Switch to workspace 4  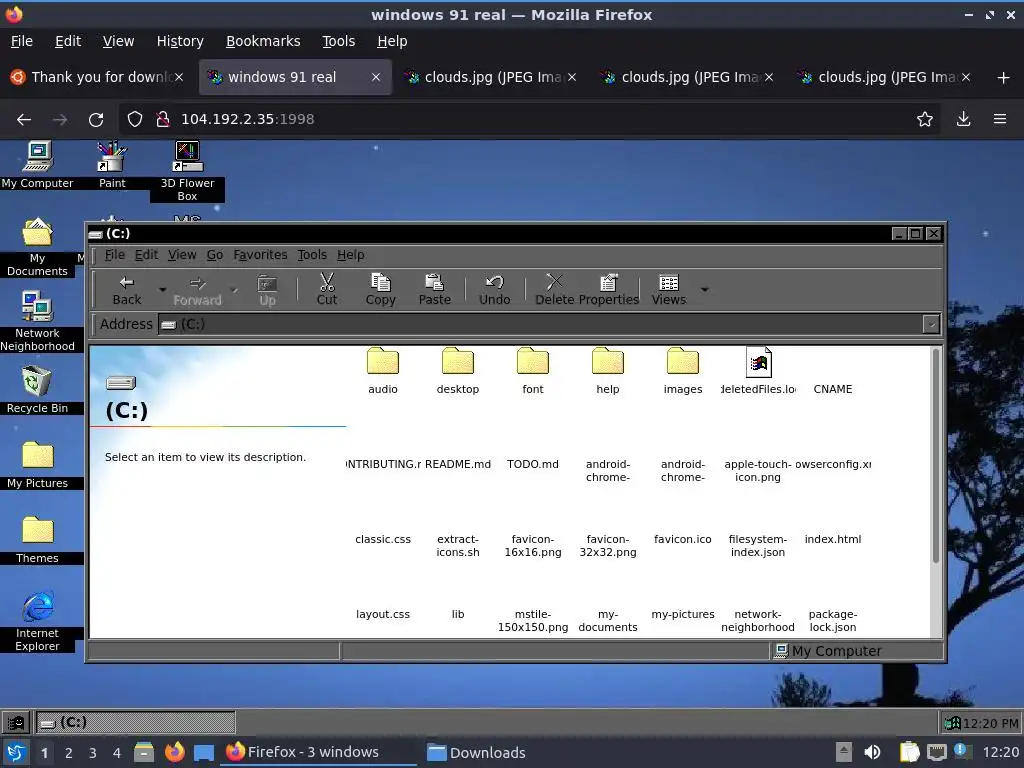(116, 753)
